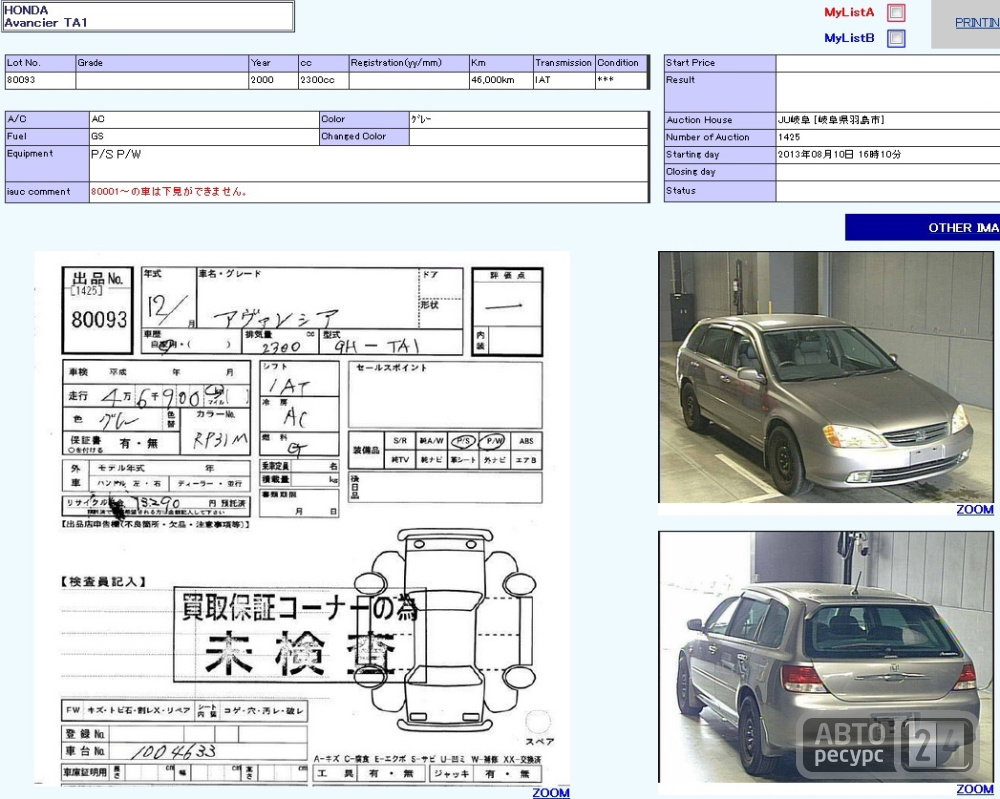Click ZOOM under the rear car photo
The image size is (1000, 799).
tap(974, 789)
